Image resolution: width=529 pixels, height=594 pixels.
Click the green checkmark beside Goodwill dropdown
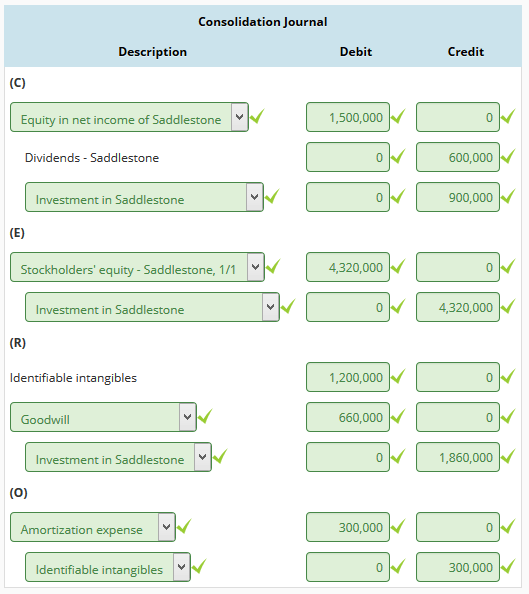point(205,416)
